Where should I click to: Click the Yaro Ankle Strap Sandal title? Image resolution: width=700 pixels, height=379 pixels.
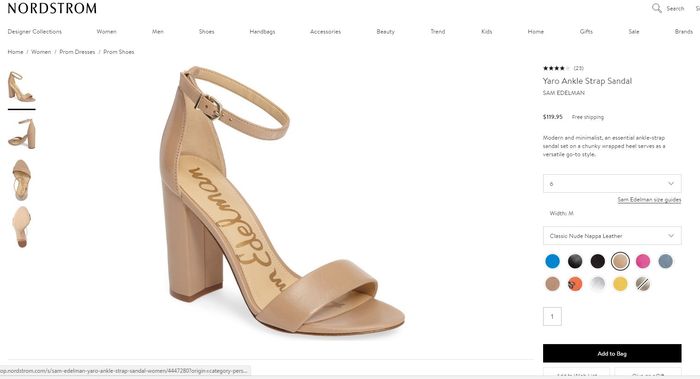point(587,81)
